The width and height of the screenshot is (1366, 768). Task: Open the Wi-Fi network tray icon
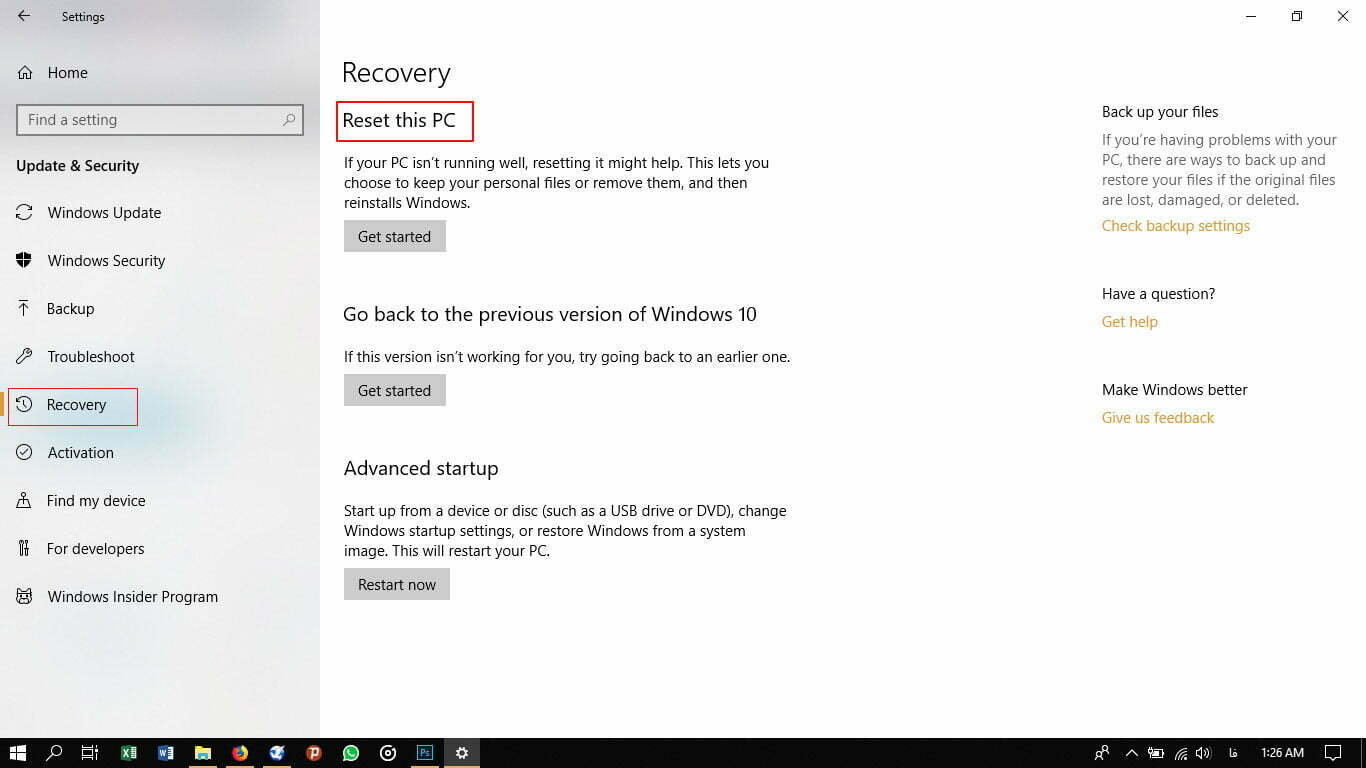tap(1181, 753)
